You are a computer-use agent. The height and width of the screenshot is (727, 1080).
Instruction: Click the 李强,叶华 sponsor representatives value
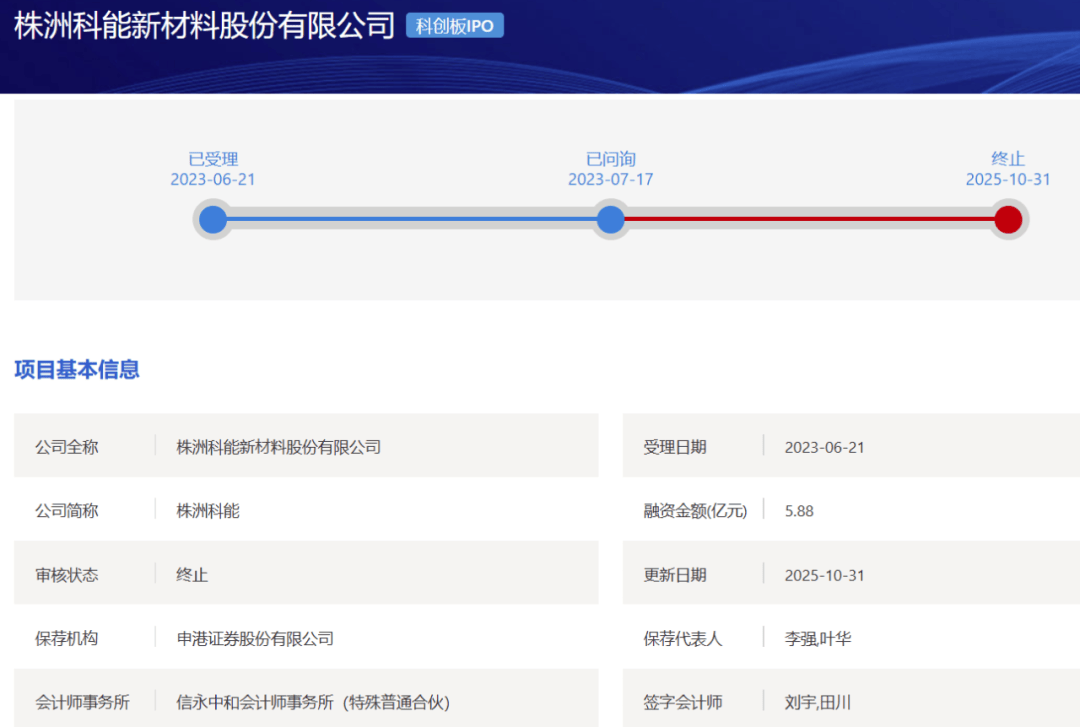coord(818,638)
